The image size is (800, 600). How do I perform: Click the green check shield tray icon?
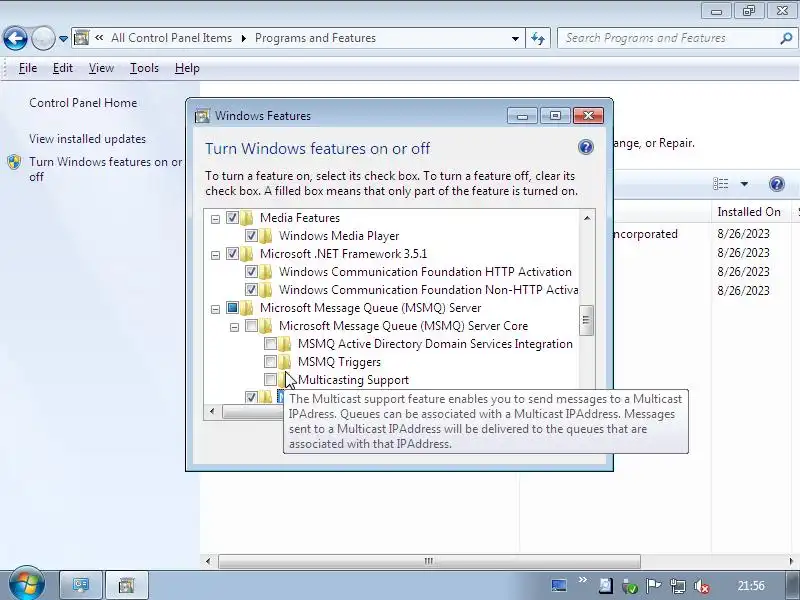coord(630,587)
